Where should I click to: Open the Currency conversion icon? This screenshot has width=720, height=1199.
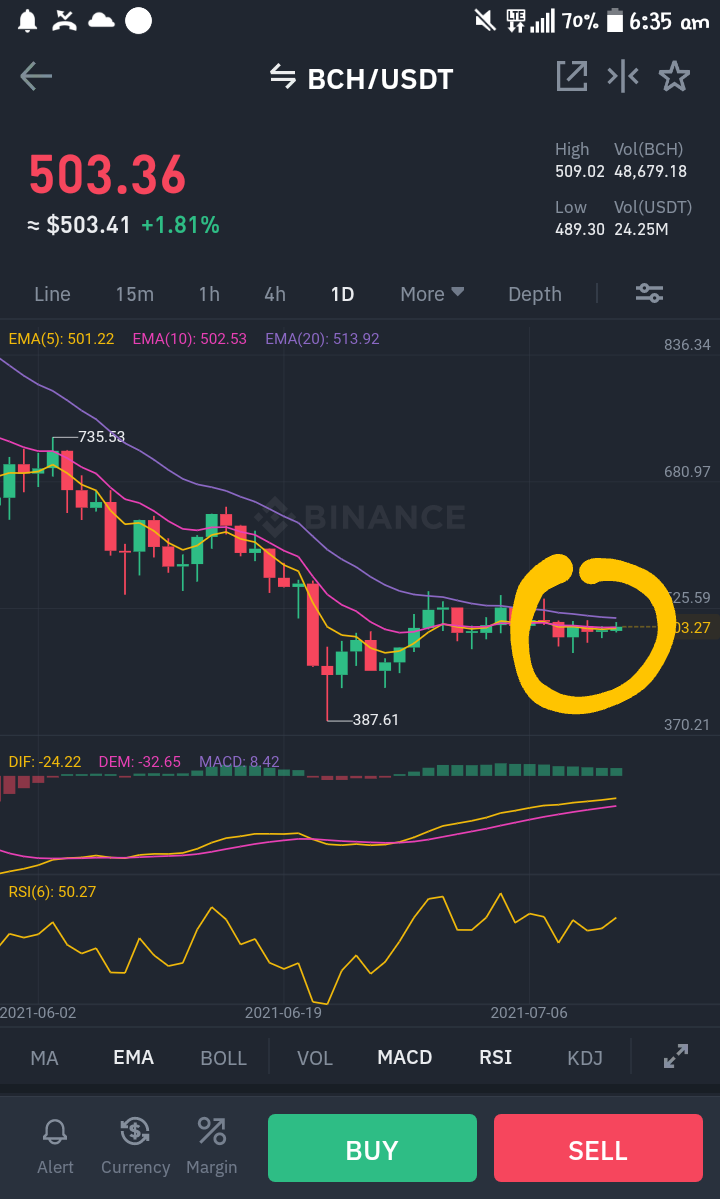135,1131
